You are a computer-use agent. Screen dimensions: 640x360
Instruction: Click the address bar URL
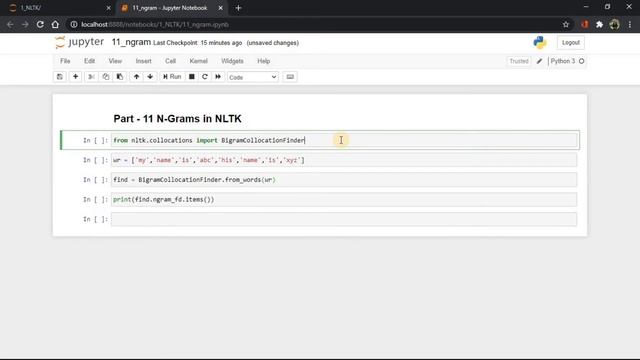pos(155,24)
